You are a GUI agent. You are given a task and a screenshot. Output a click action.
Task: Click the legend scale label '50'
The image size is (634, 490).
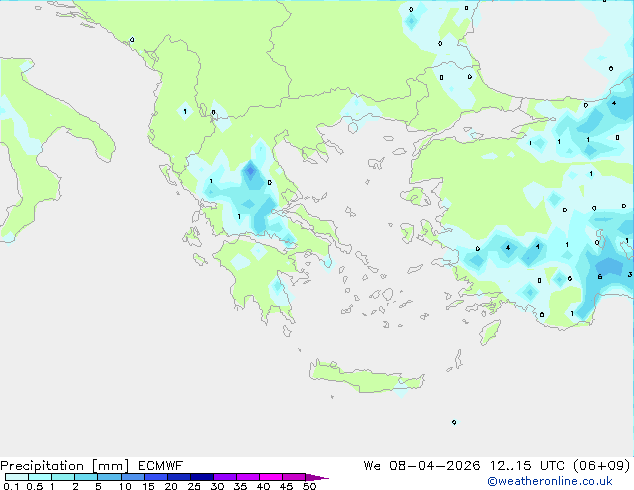(310, 486)
